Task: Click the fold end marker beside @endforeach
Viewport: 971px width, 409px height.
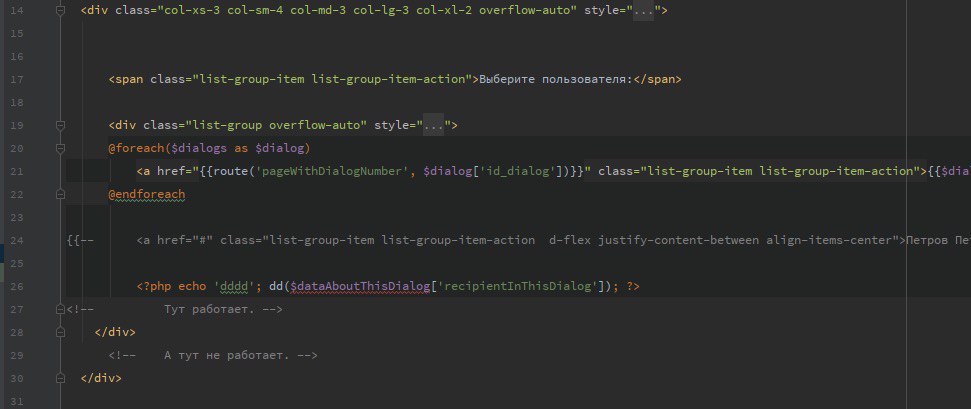Action: click(60, 194)
